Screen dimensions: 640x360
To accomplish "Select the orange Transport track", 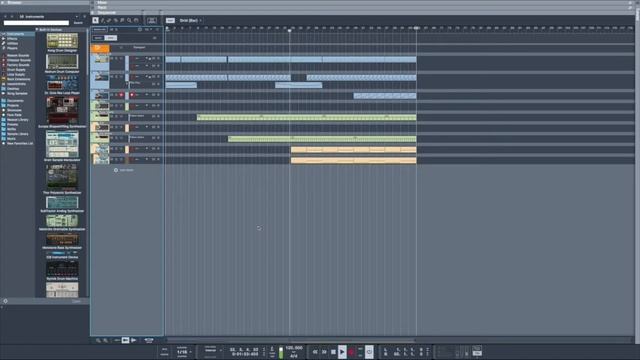I will [100, 49].
